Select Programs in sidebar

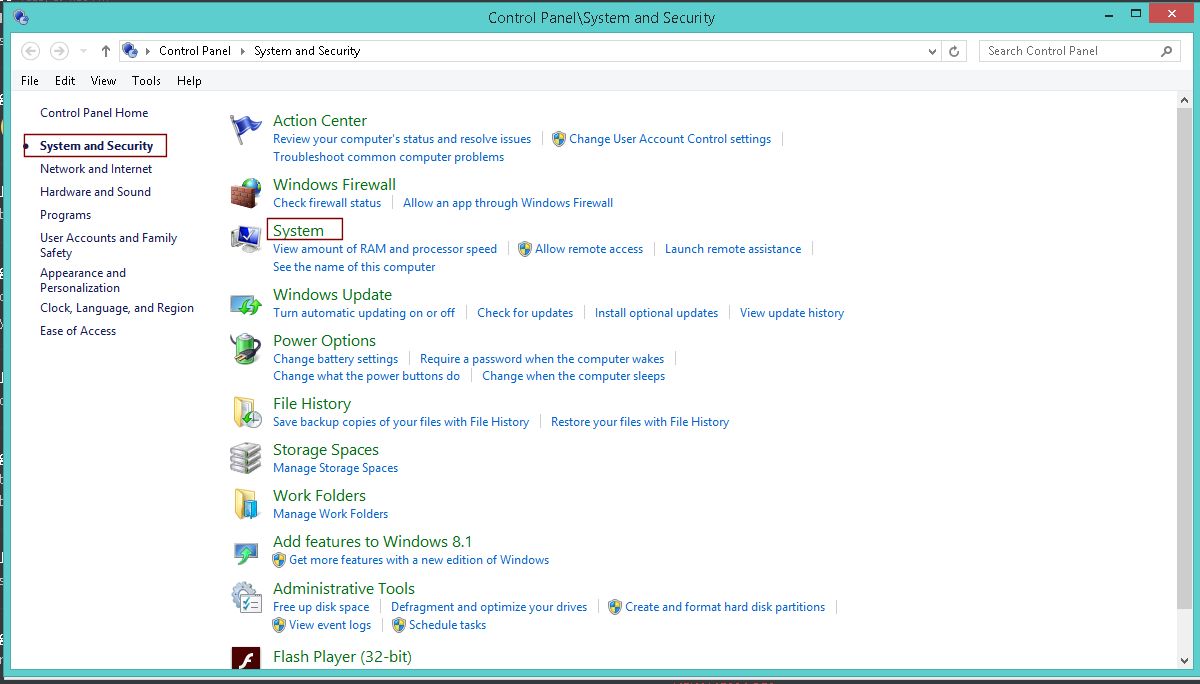pyautogui.click(x=65, y=215)
